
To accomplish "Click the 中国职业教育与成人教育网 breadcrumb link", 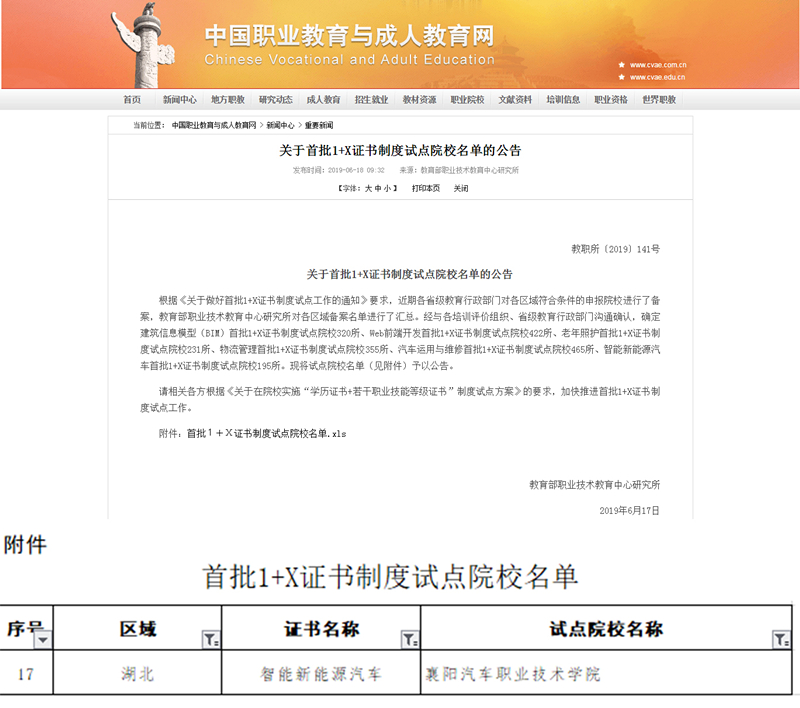I will pyautogui.click(x=213, y=126).
